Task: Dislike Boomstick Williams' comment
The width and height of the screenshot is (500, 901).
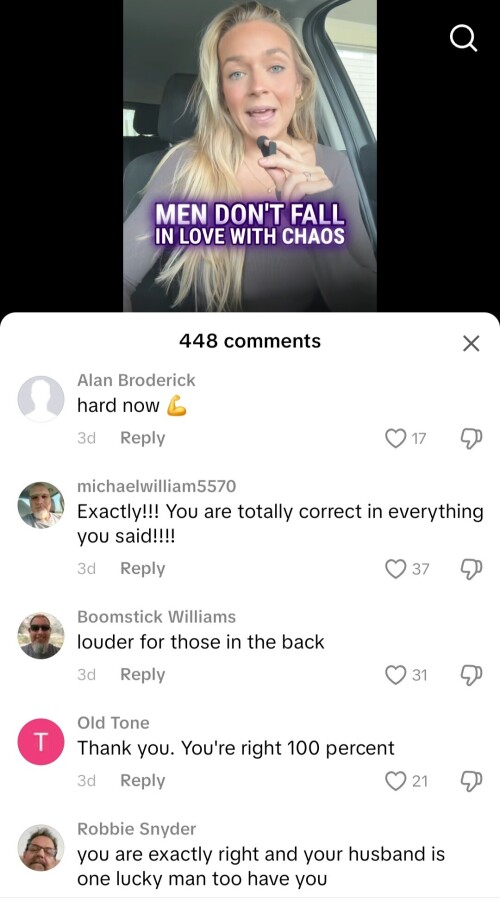Action: 471,675
